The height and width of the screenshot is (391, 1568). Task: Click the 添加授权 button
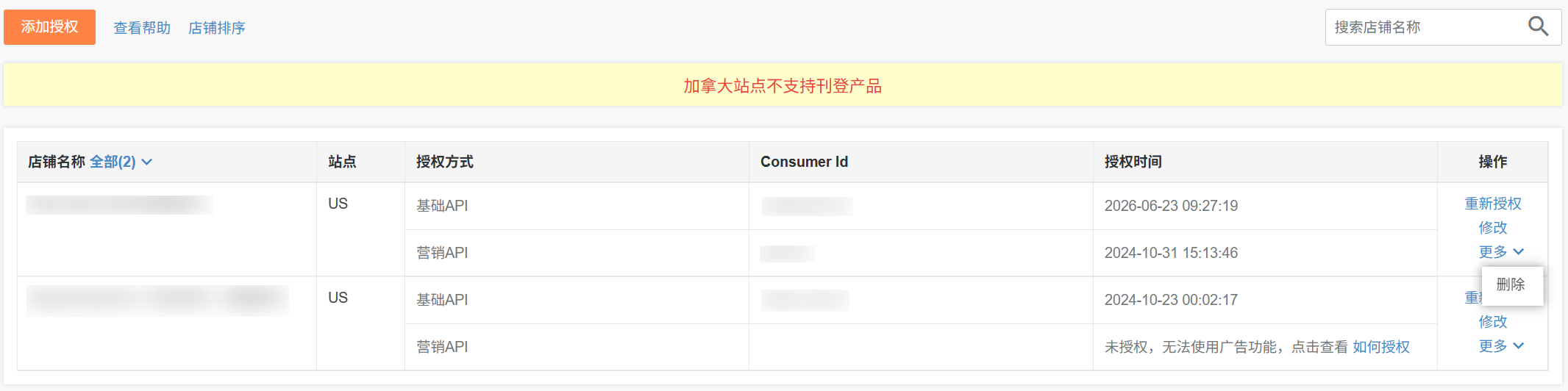tap(49, 27)
